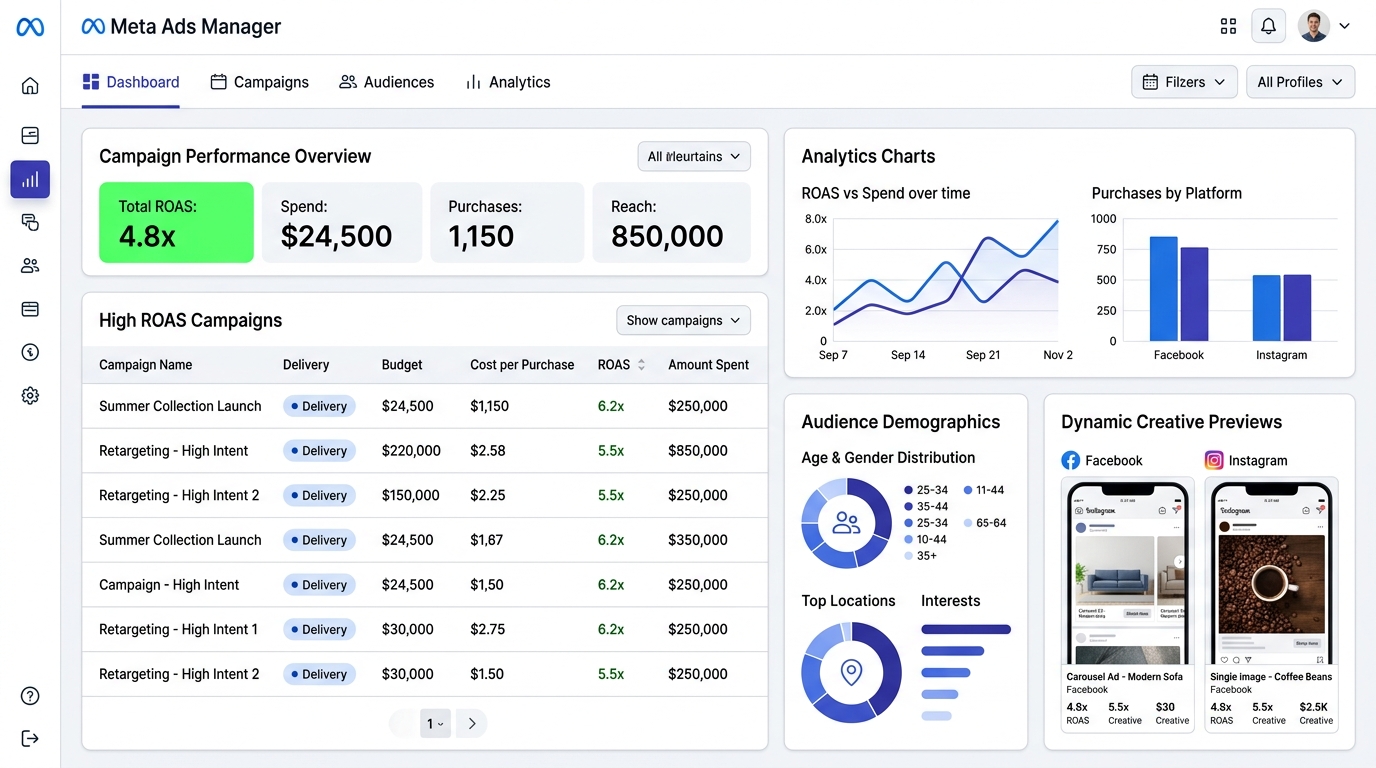Open the All Profiles dropdown
1376x768 pixels.
tap(1300, 82)
